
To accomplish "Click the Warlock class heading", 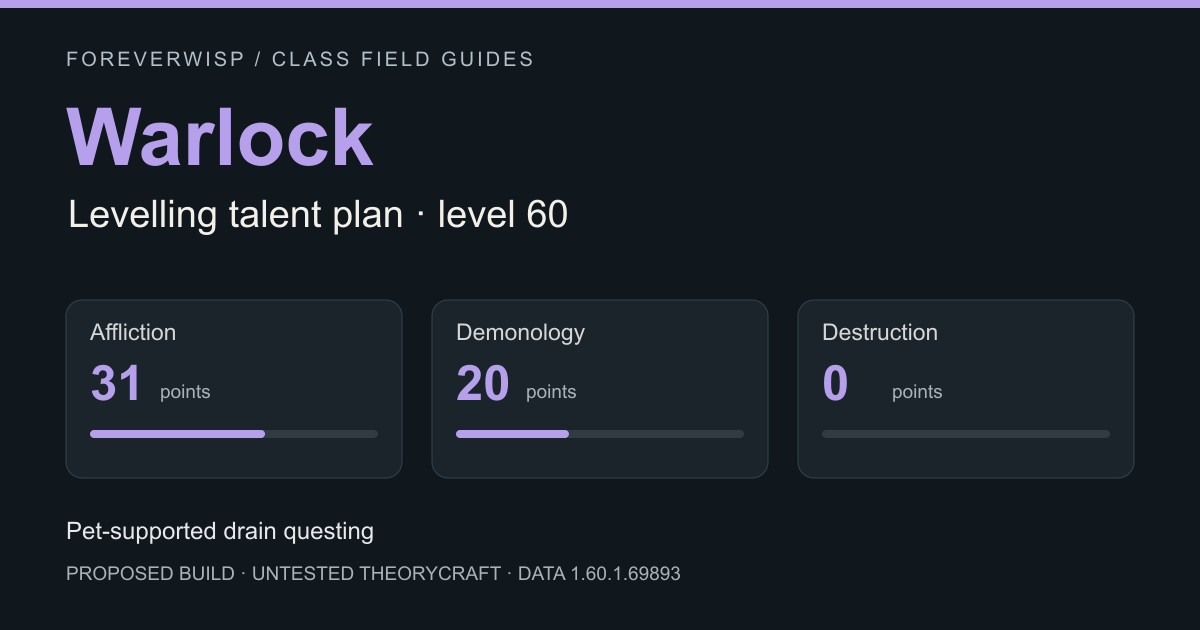I will 220,137.
